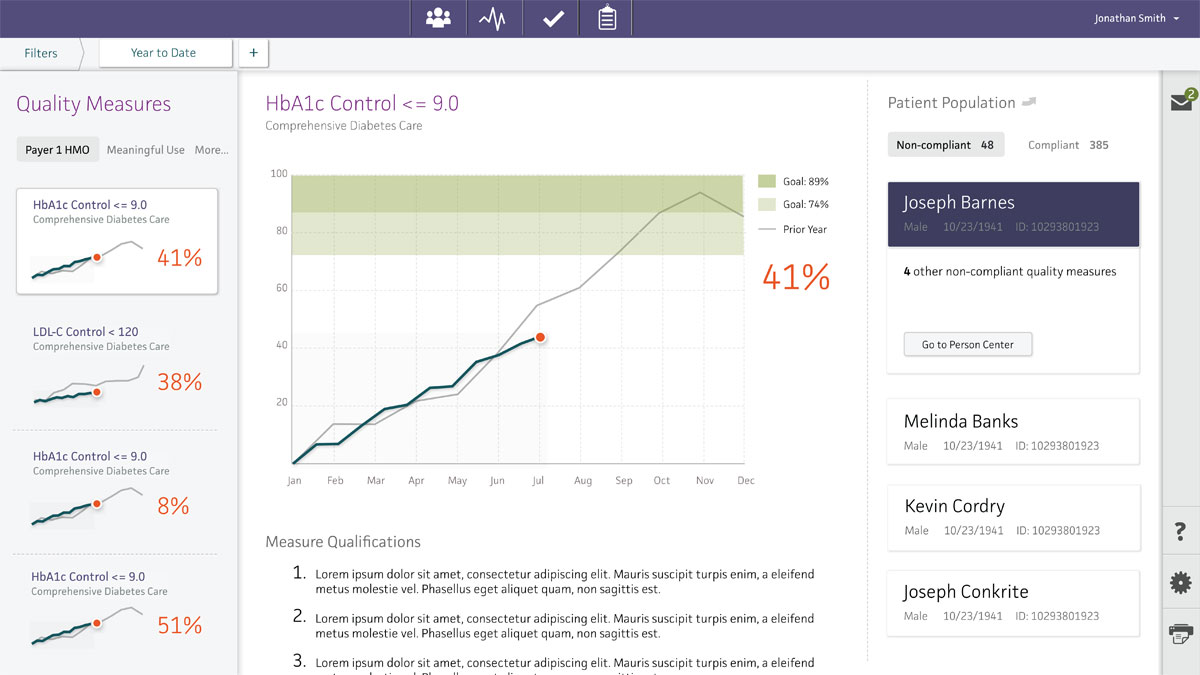Expand the Filters breadcrumb panel
Screen dimensions: 1200x675
pyautogui.click(x=41, y=53)
